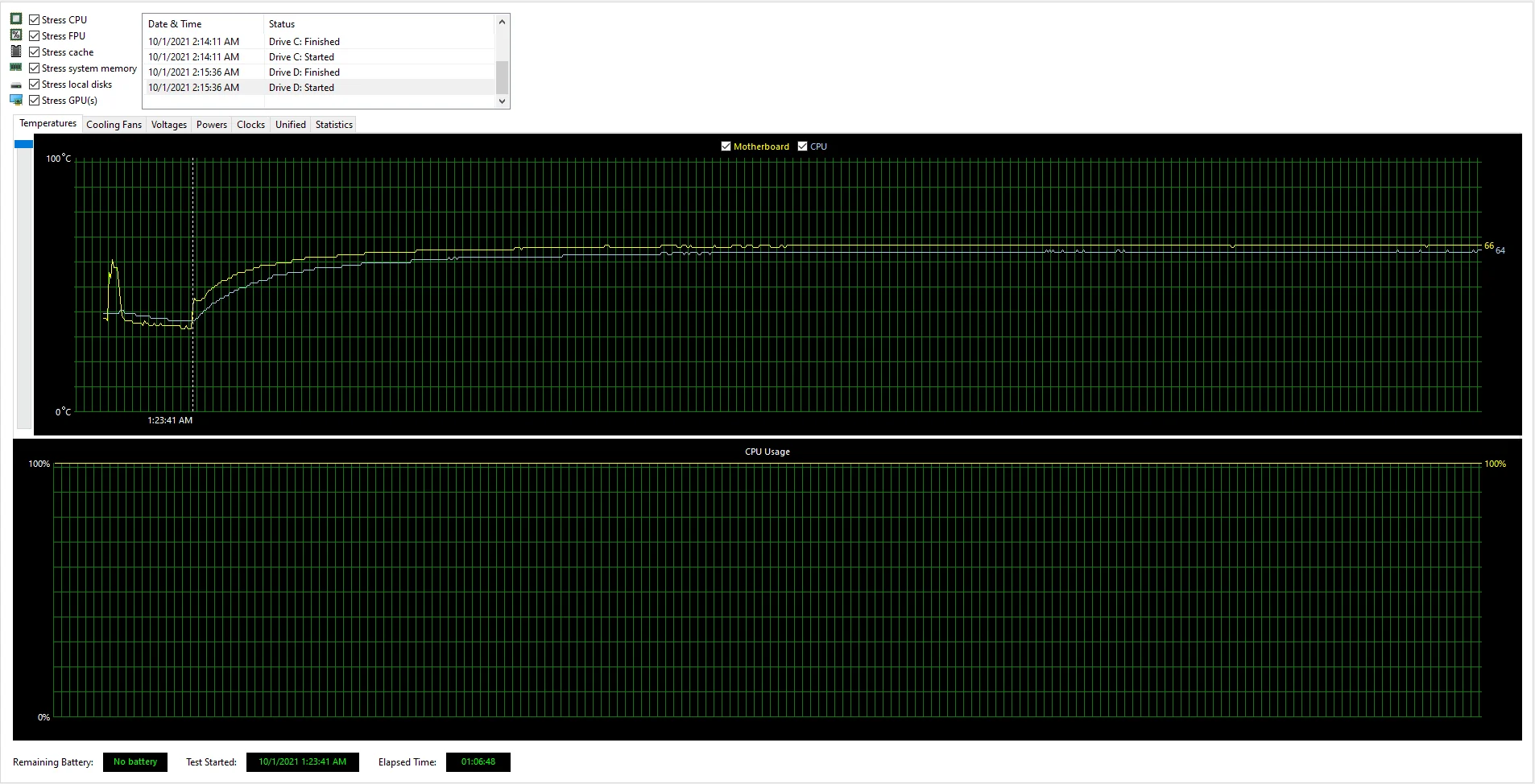Open the Voltages tab

click(169, 125)
